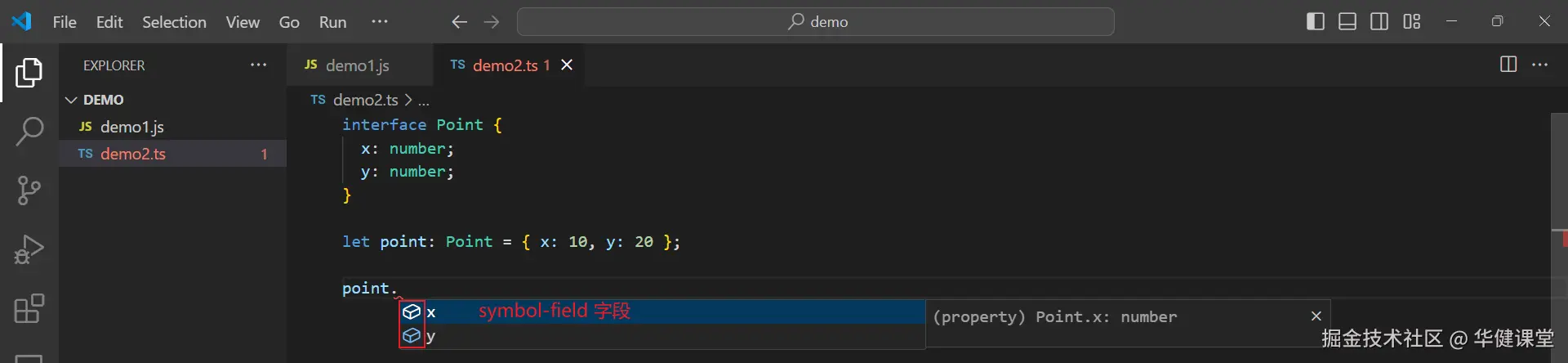Screen dimensions: 1568x363
Task: Click the TS icon on demo2.ts tab
Action: pyautogui.click(x=457, y=65)
